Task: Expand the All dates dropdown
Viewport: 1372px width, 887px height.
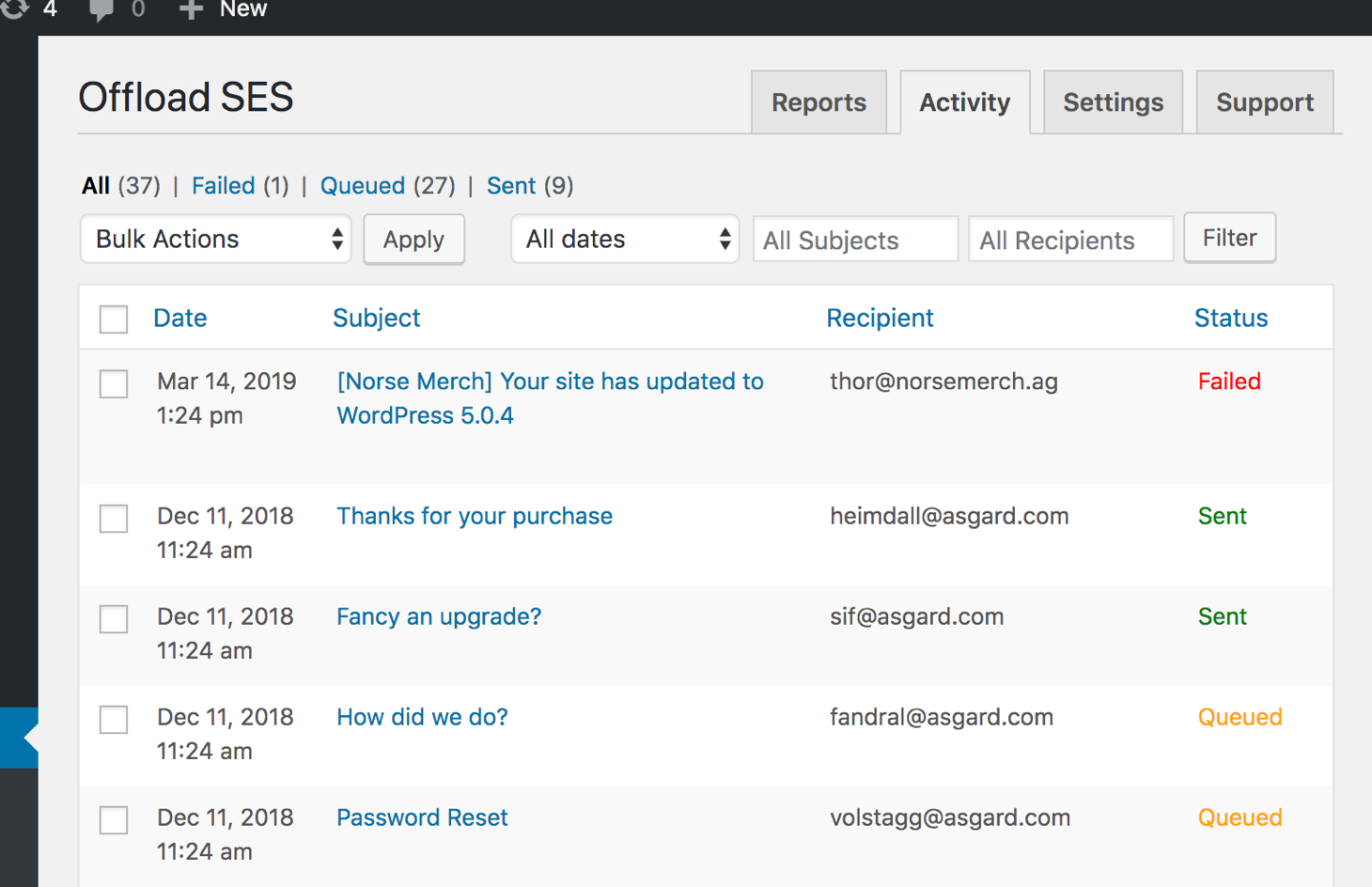Action: click(625, 240)
